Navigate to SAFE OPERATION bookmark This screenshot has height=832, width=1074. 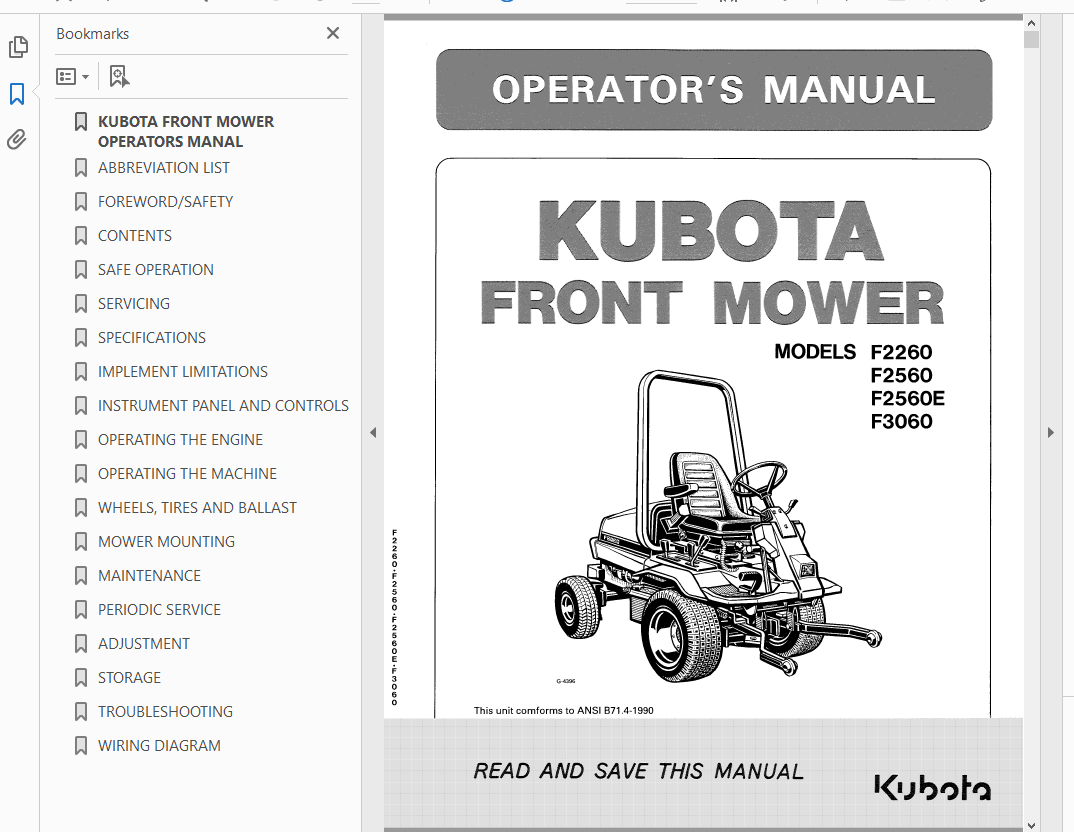point(156,270)
